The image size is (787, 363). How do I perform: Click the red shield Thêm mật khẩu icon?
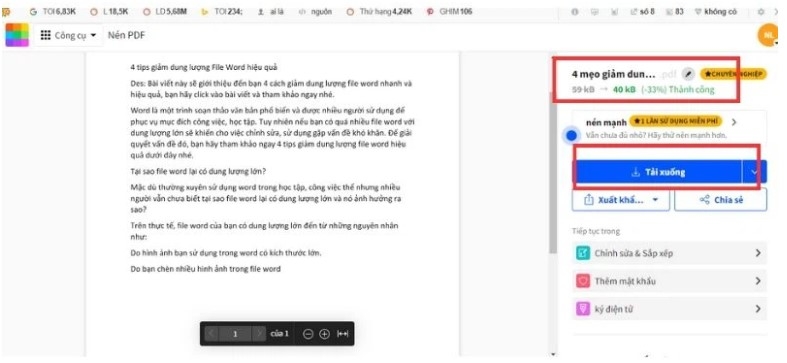583,281
